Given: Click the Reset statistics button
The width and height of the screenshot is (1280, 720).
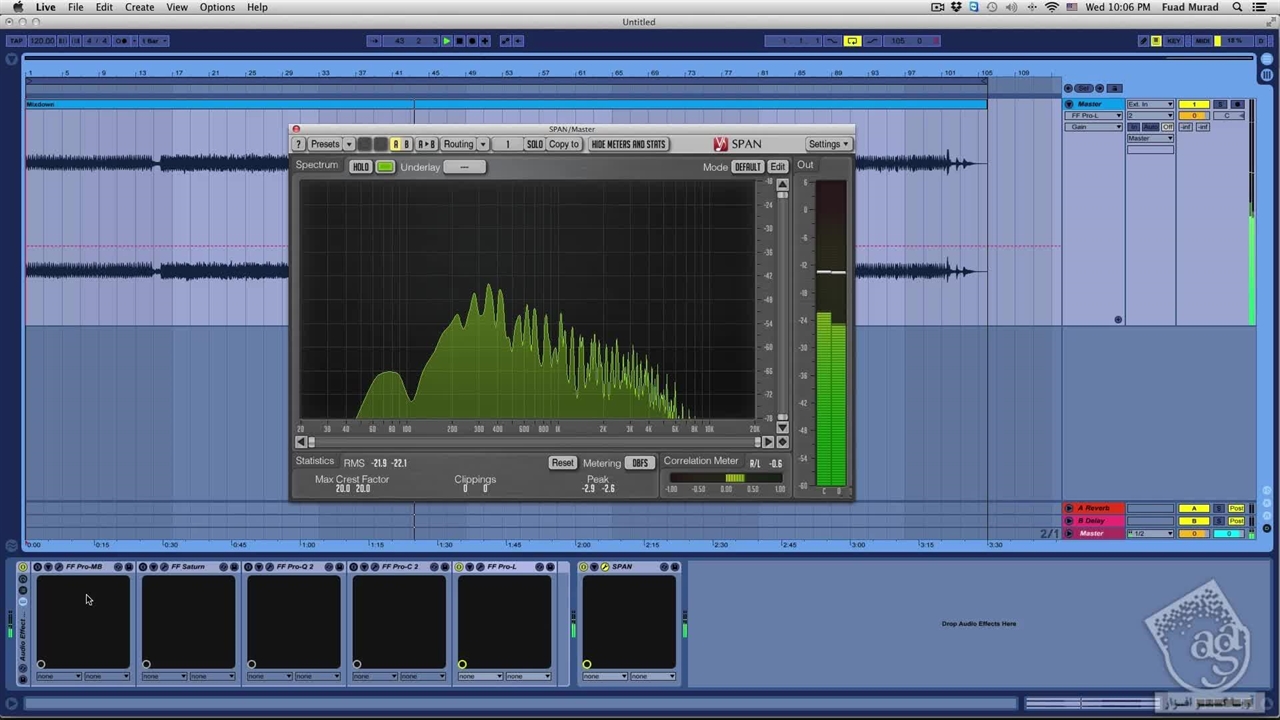Looking at the screenshot, I should tap(563, 463).
